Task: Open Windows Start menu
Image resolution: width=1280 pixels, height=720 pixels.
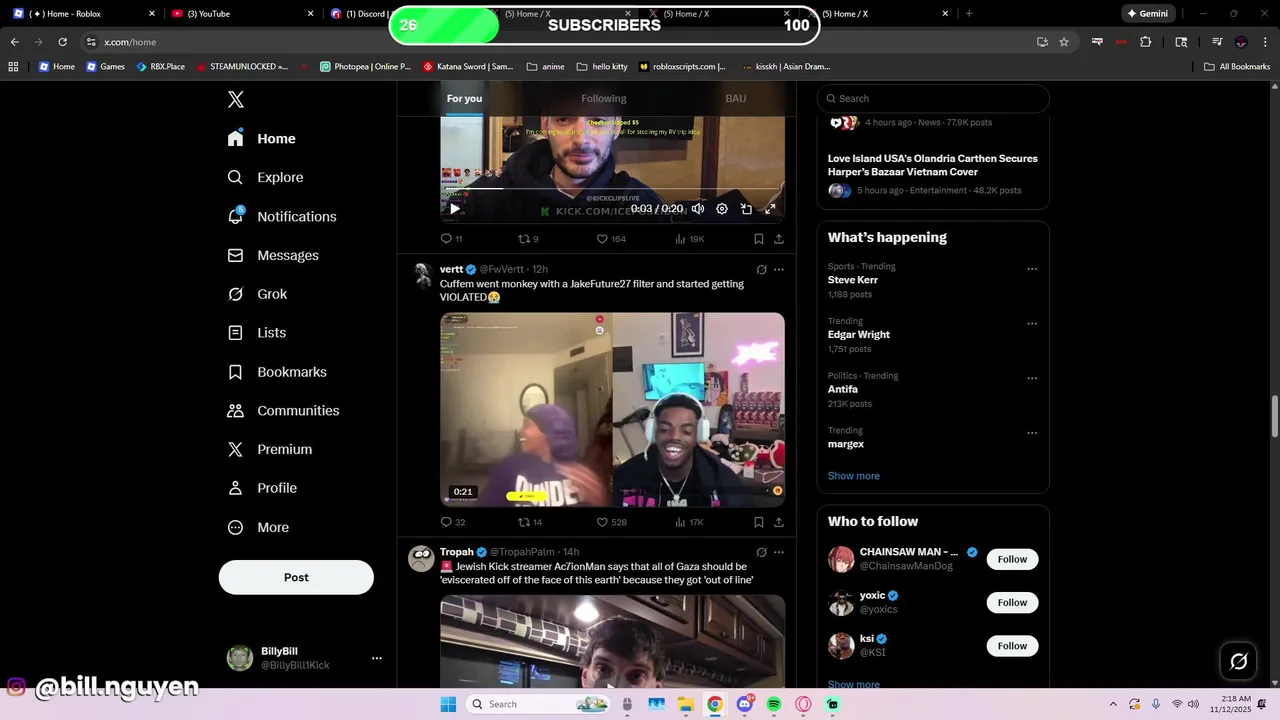Action: click(448, 704)
